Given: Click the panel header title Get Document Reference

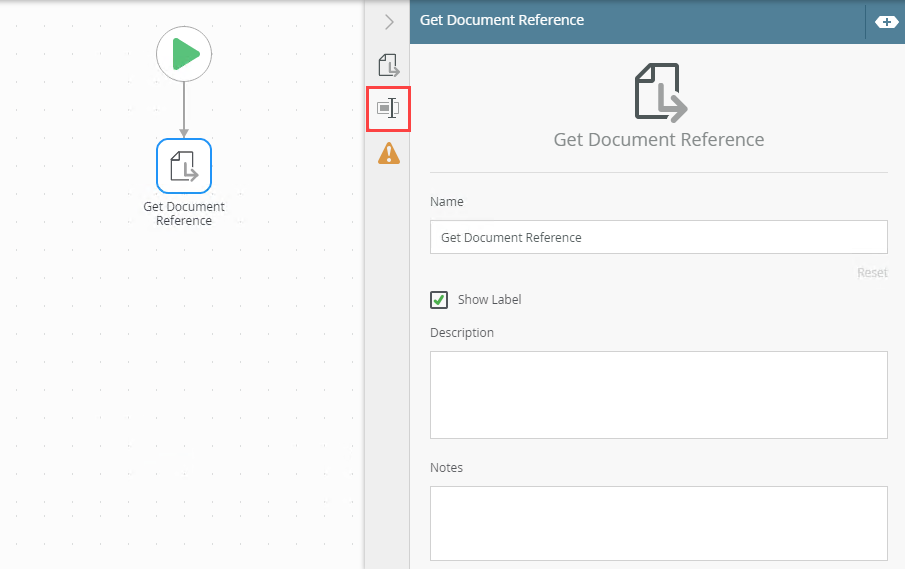Looking at the screenshot, I should click(x=502, y=20).
